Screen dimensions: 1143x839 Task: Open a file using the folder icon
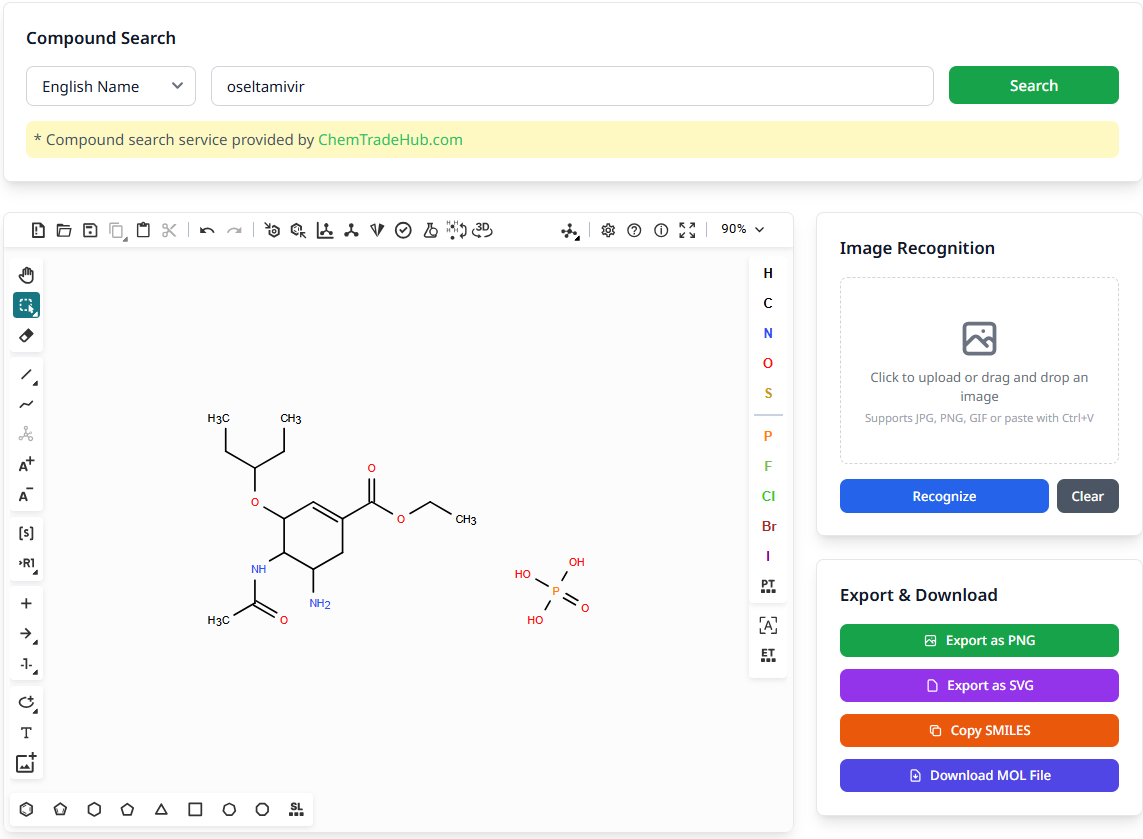point(64,230)
